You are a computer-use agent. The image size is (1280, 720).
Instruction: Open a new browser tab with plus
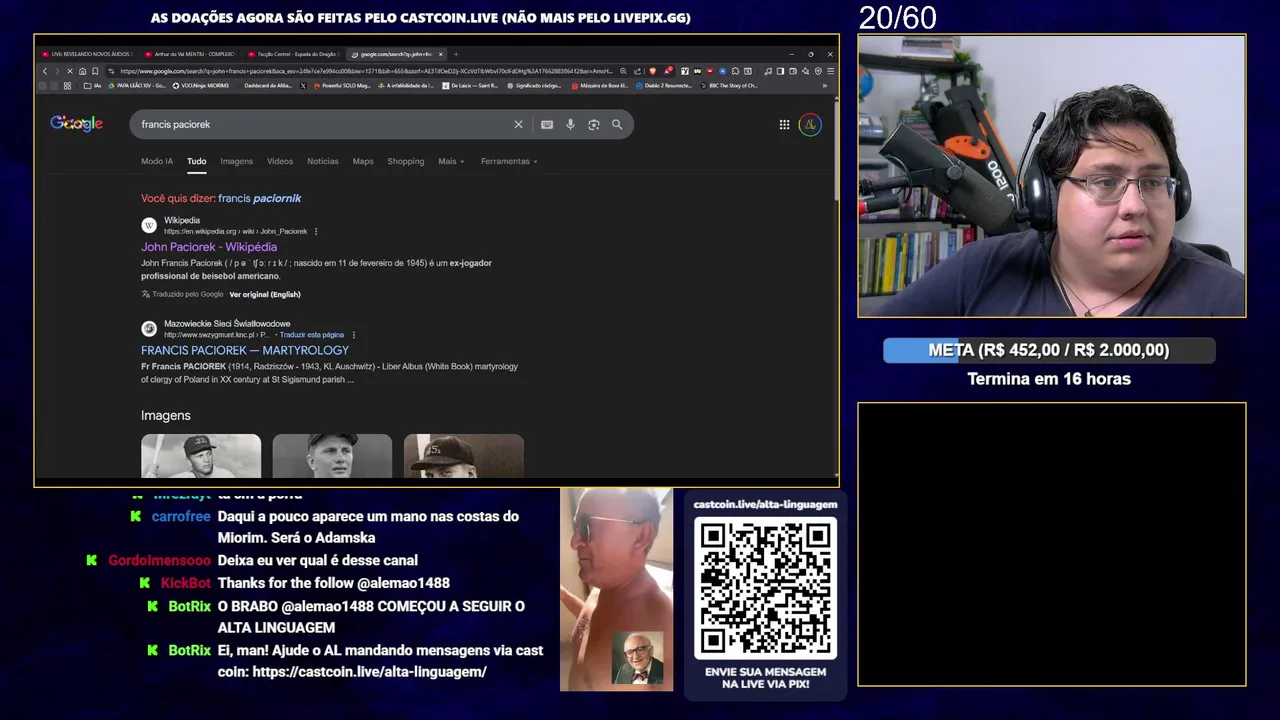tap(456, 54)
